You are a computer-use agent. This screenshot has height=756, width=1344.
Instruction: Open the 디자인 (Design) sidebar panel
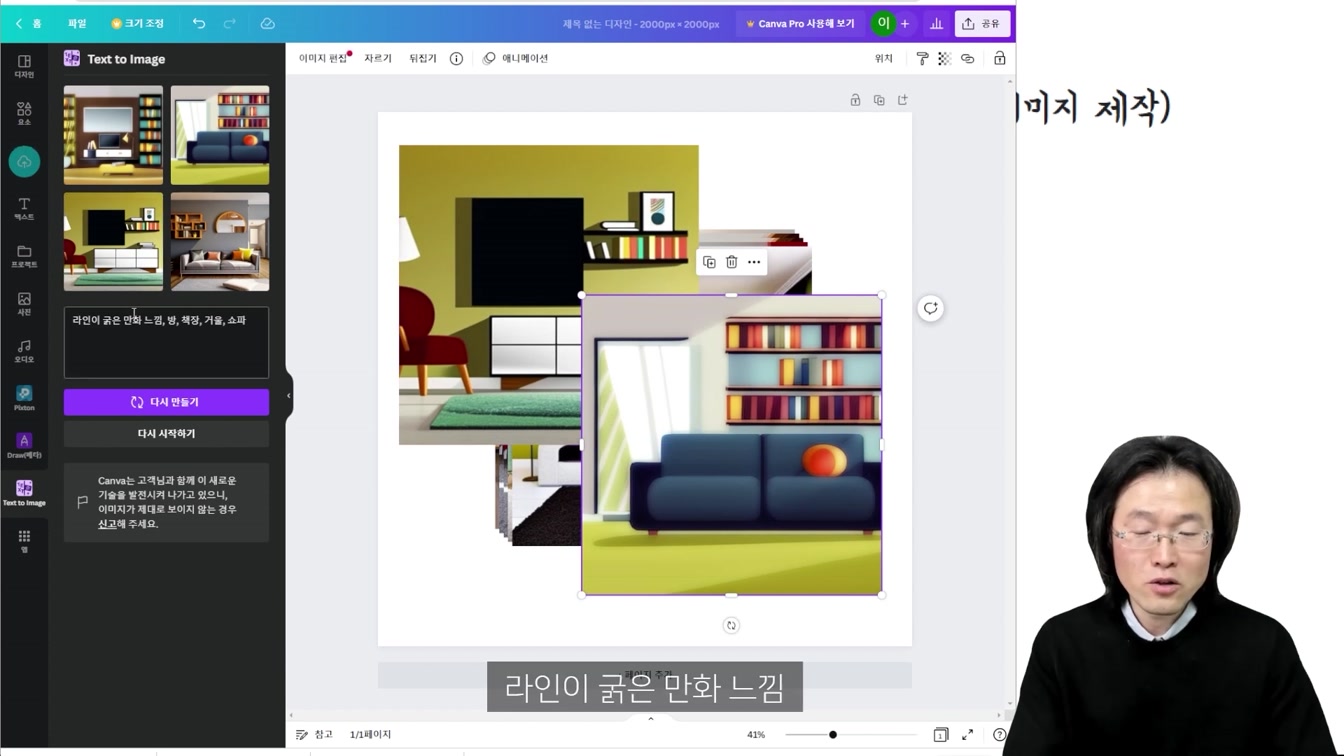(24, 66)
